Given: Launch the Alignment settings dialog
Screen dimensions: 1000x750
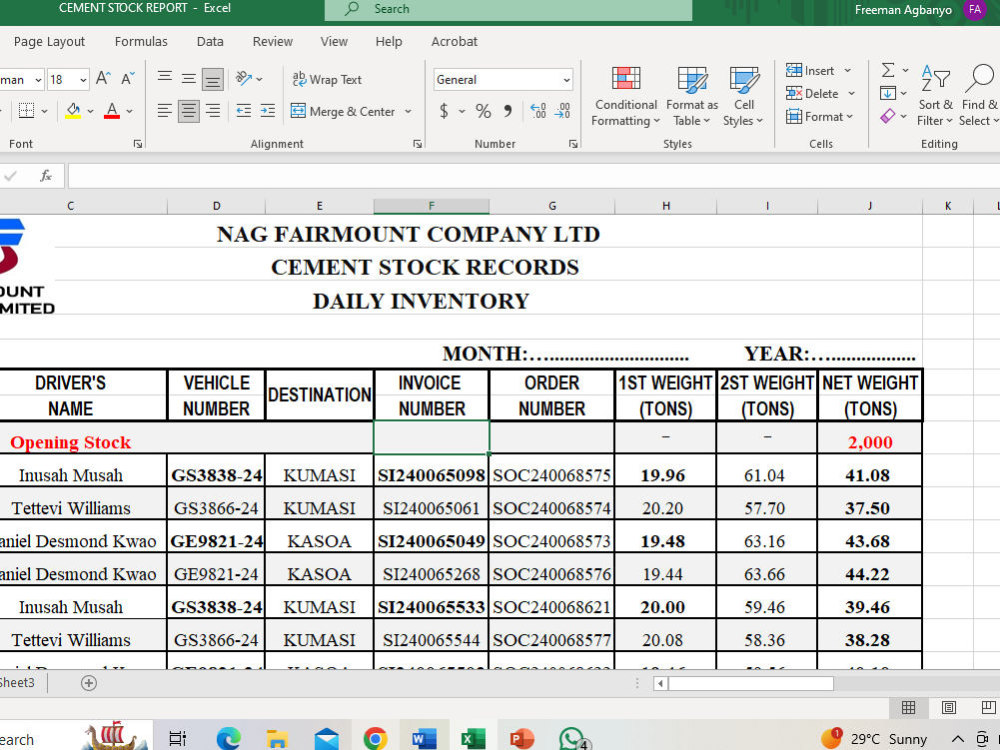Looking at the screenshot, I should (417, 144).
